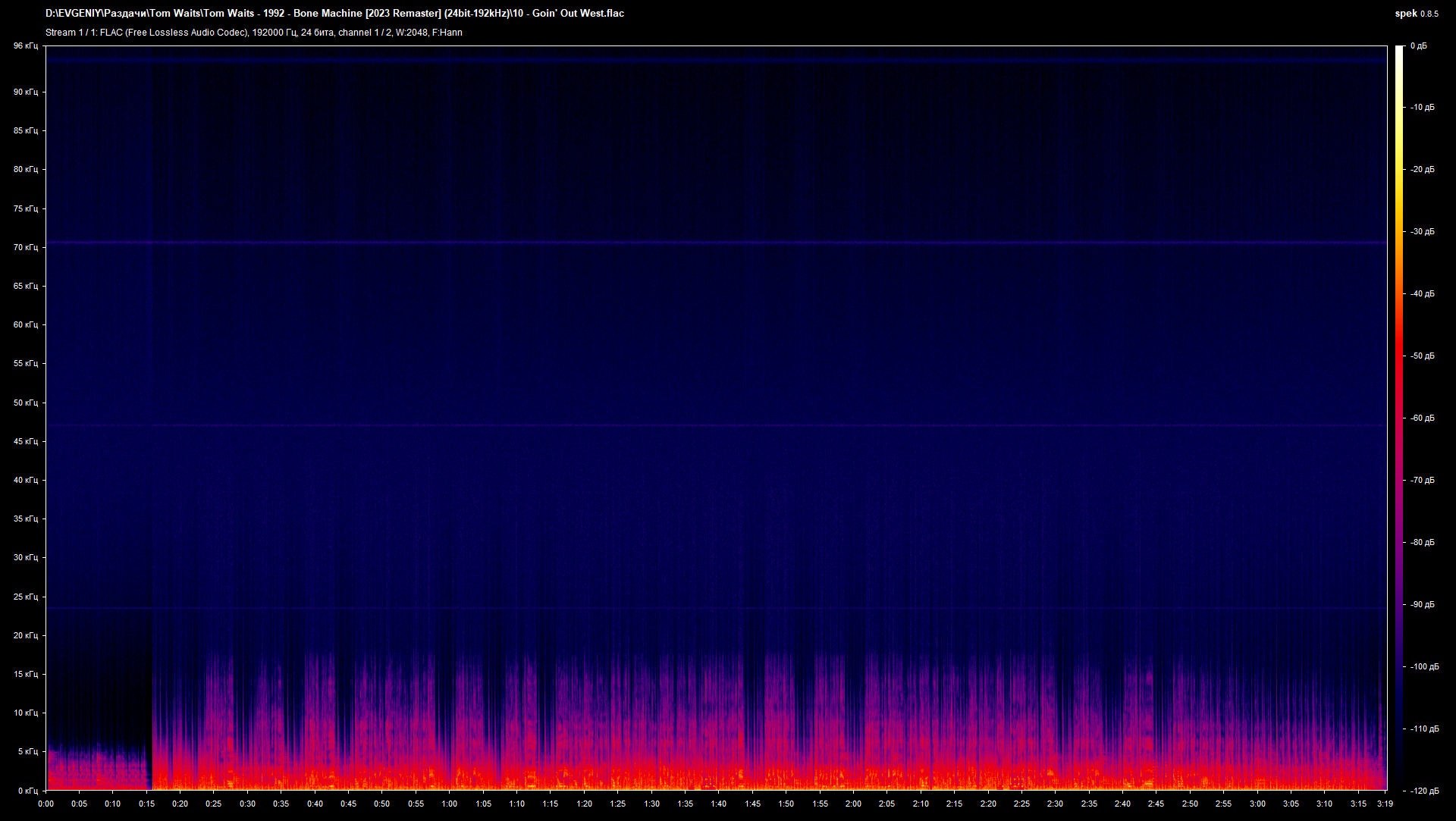This screenshot has height=821, width=1456.
Task: Select the '70 кГц' frequency axis label
Action: 25,247
